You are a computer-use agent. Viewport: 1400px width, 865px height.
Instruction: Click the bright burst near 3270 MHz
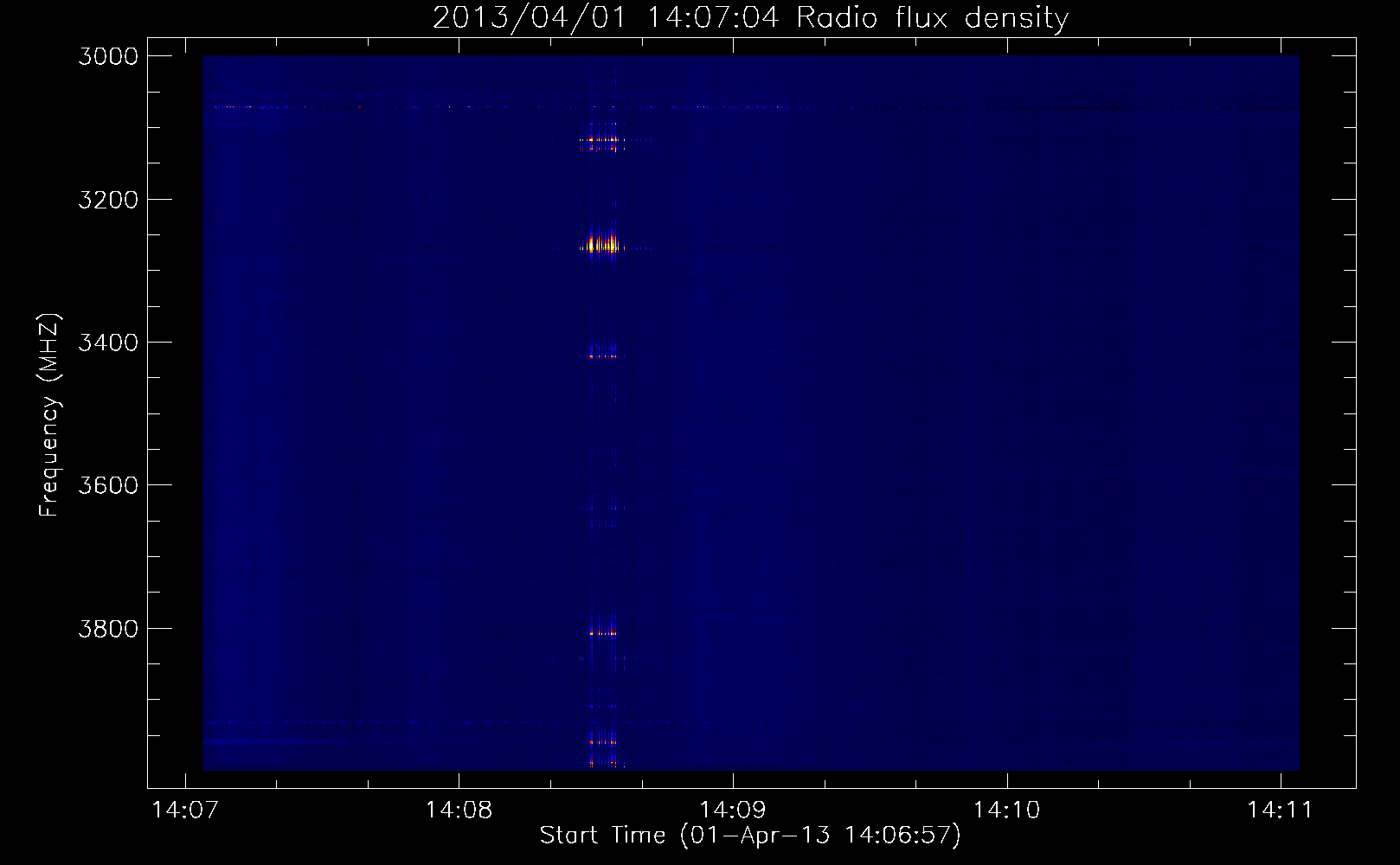click(604, 245)
